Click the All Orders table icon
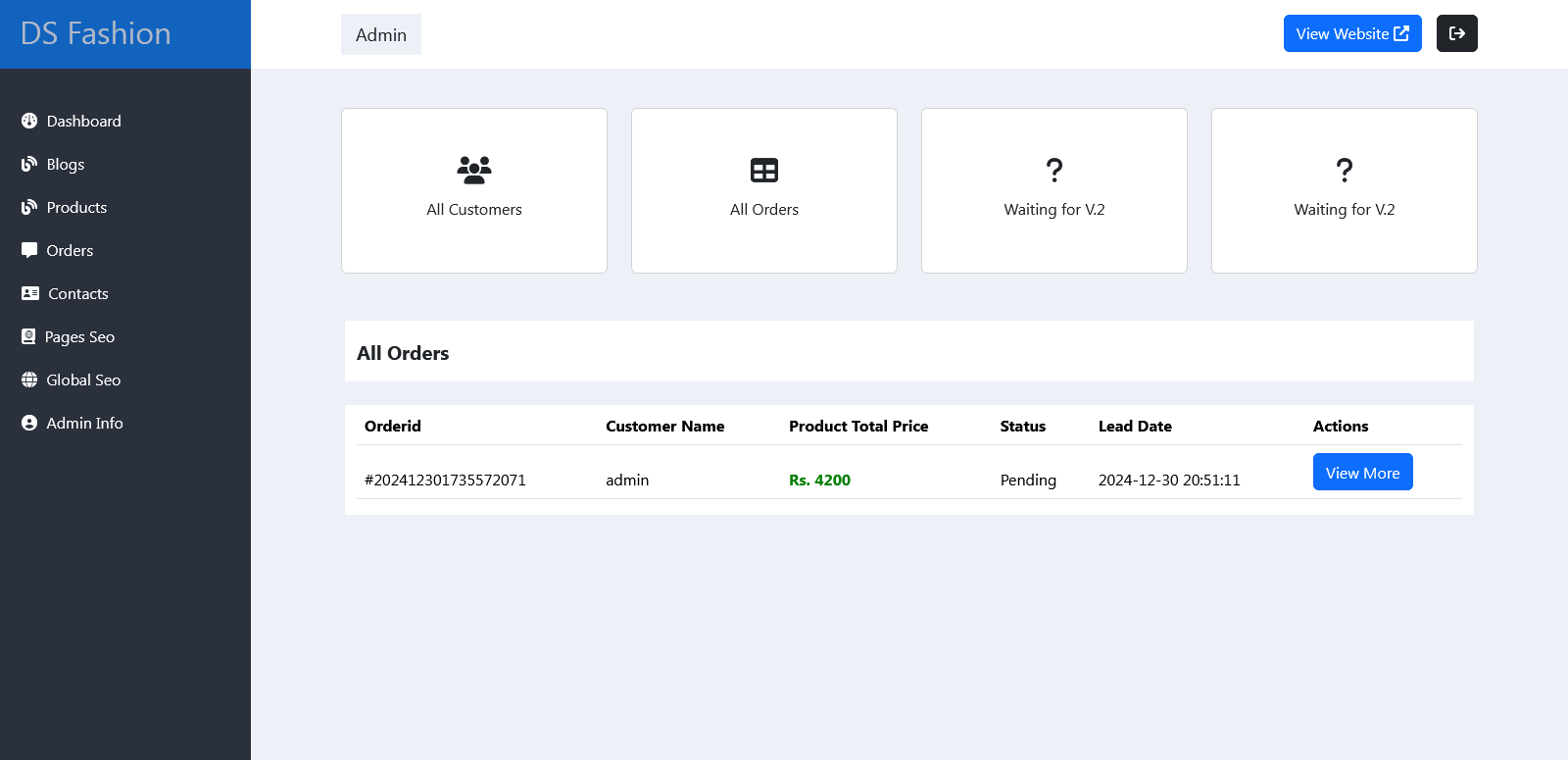Screen dimensions: 1568x760 pos(764,170)
